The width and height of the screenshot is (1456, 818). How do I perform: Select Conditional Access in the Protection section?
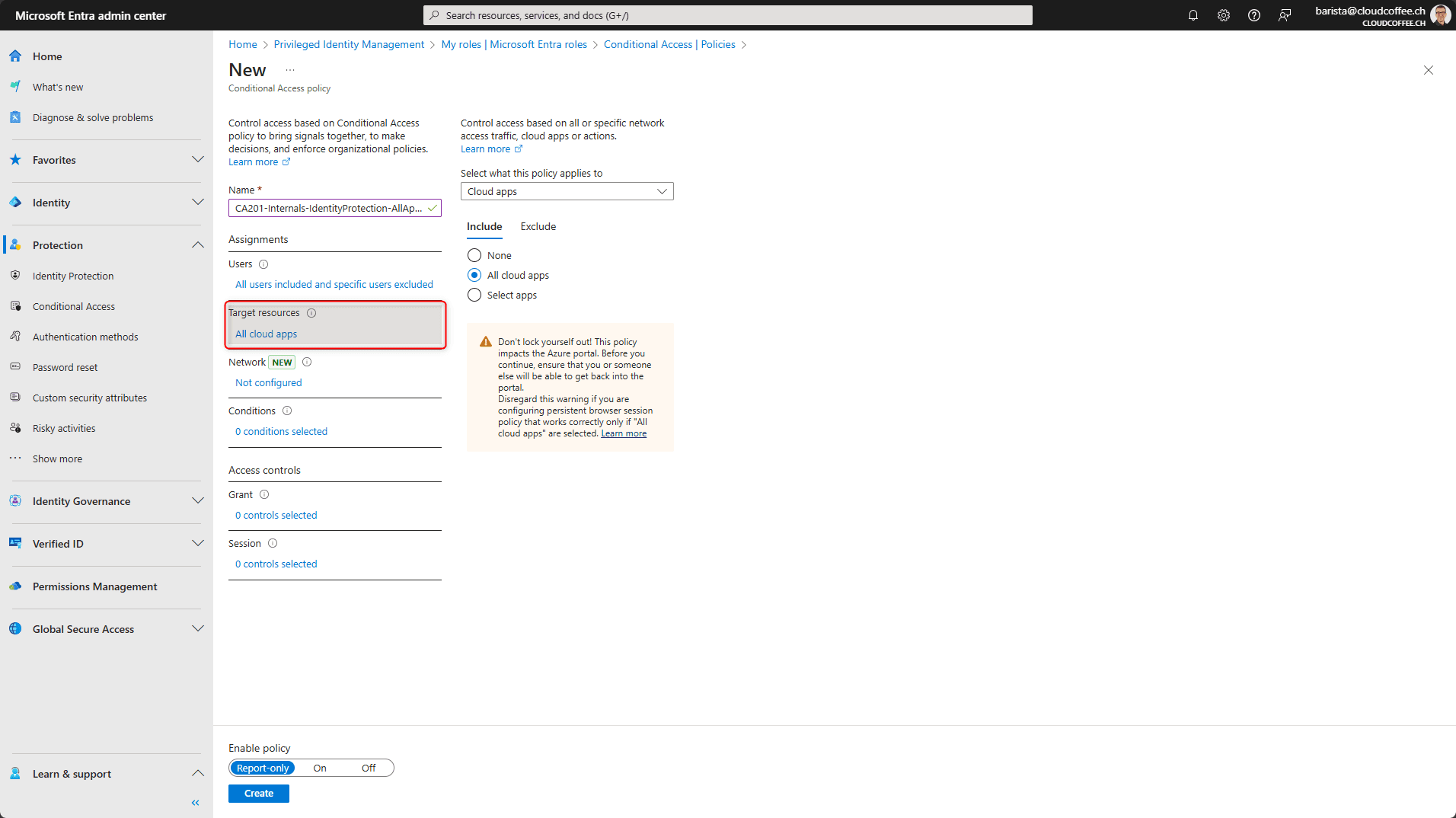pyautogui.click(x=72, y=305)
